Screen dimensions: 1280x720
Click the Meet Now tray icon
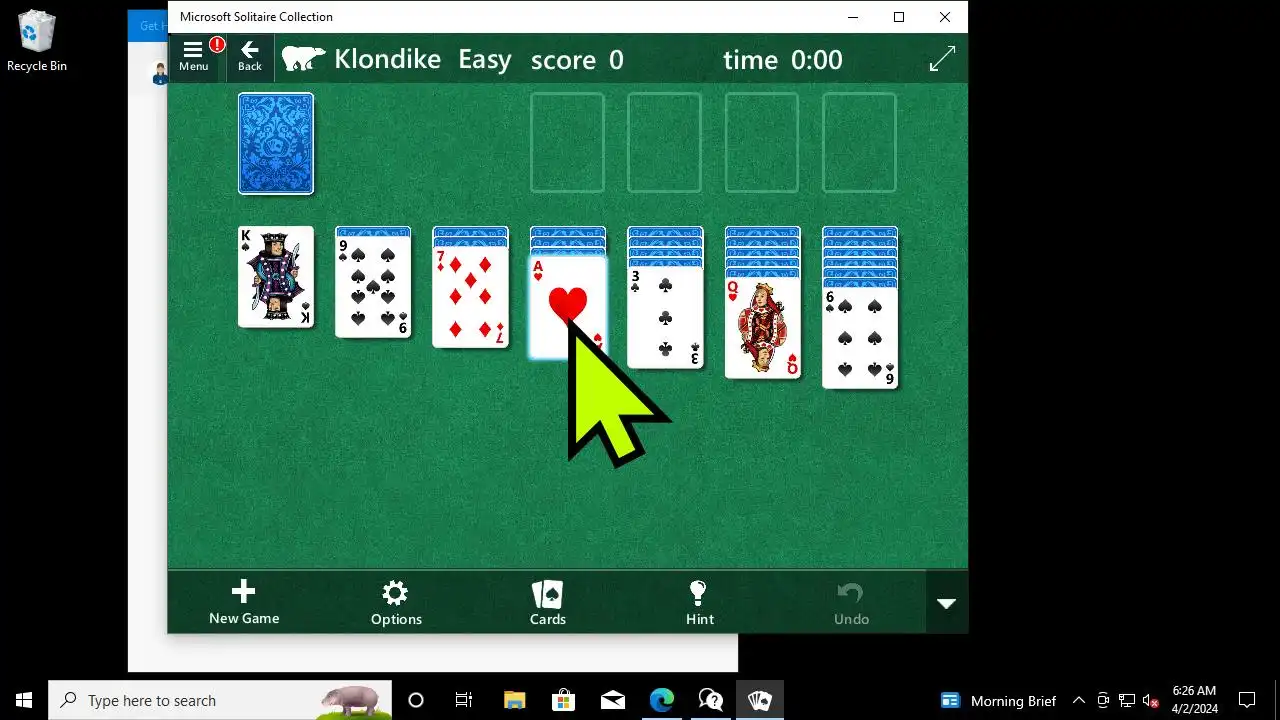[1103, 700]
